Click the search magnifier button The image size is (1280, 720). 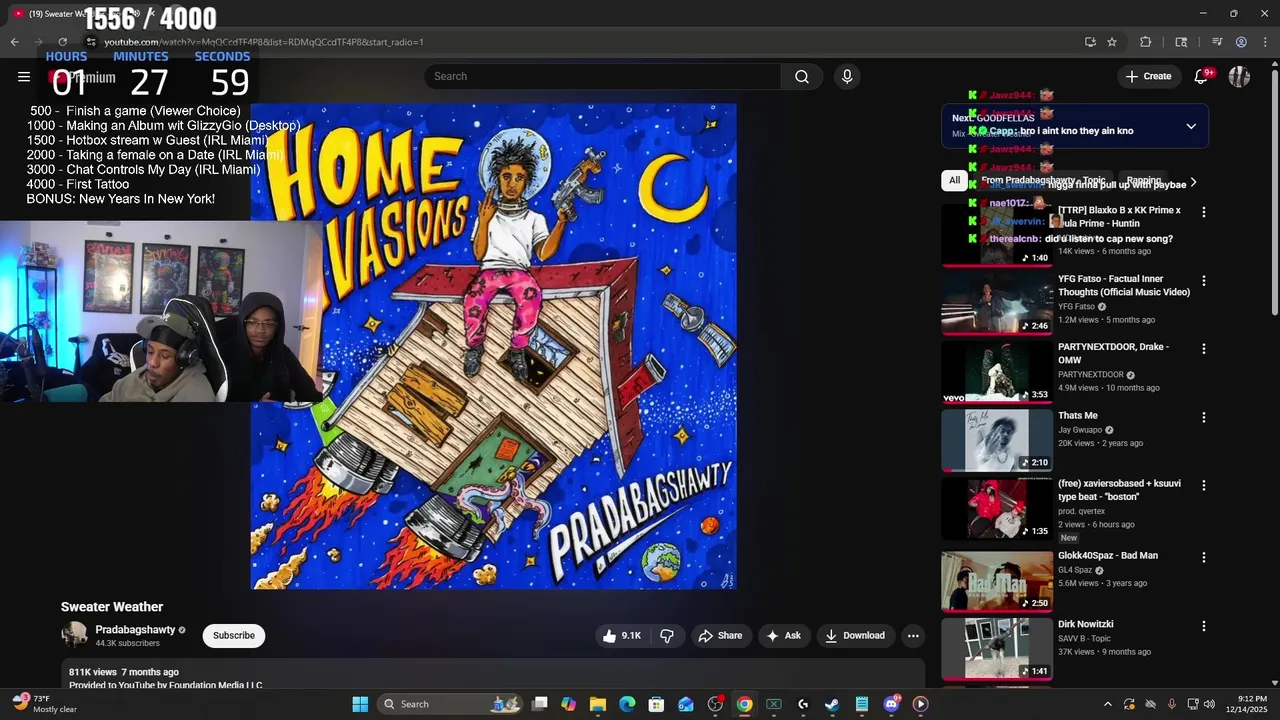pos(802,77)
